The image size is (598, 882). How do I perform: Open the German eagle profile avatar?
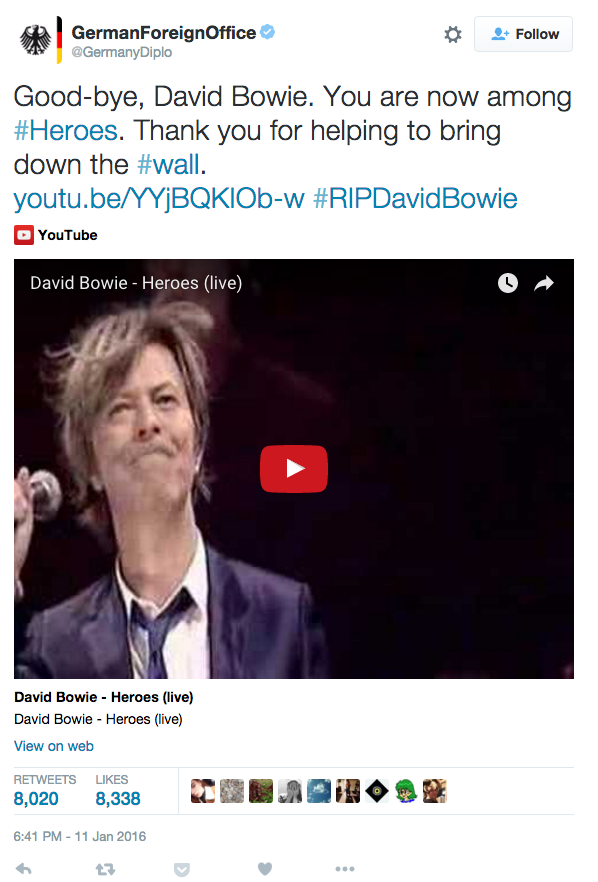point(35,40)
